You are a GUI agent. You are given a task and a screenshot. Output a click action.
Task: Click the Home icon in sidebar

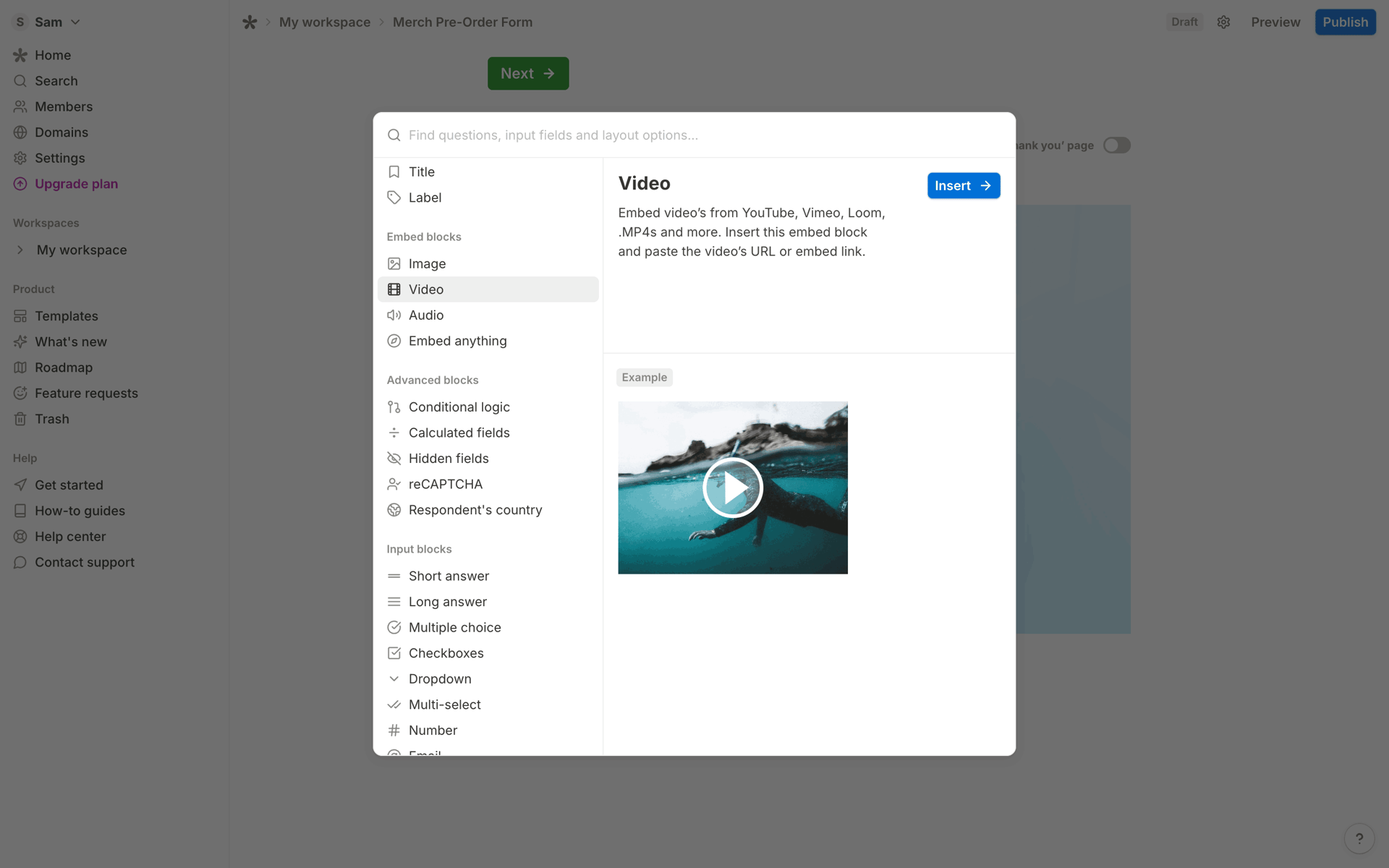20,55
